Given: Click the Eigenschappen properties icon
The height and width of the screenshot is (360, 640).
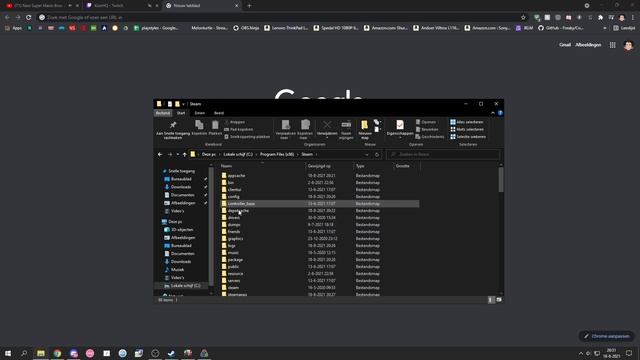Looking at the screenshot, I should 400,124.
